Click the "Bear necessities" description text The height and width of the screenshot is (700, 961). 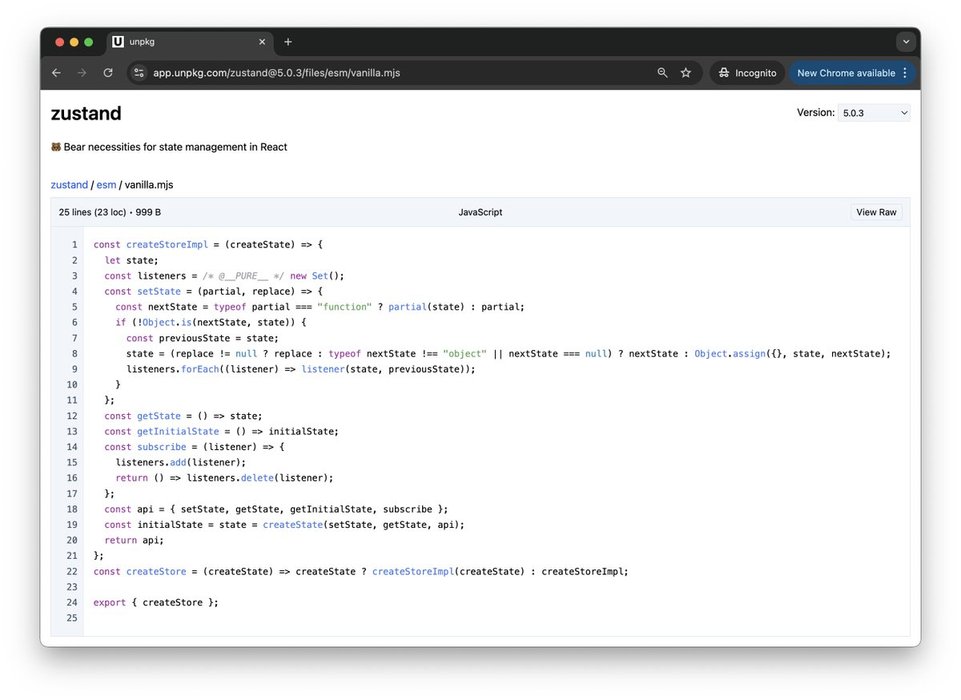[175, 147]
